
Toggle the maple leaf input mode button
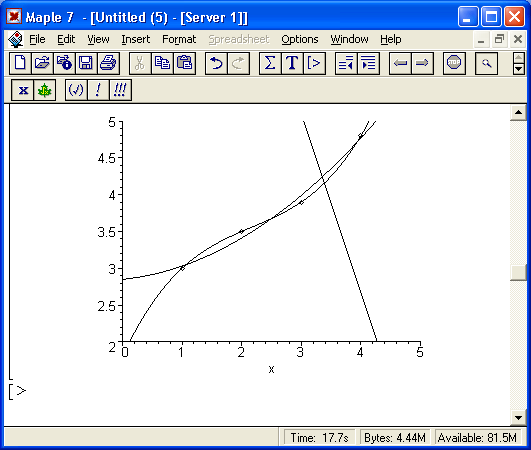[x=45, y=90]
